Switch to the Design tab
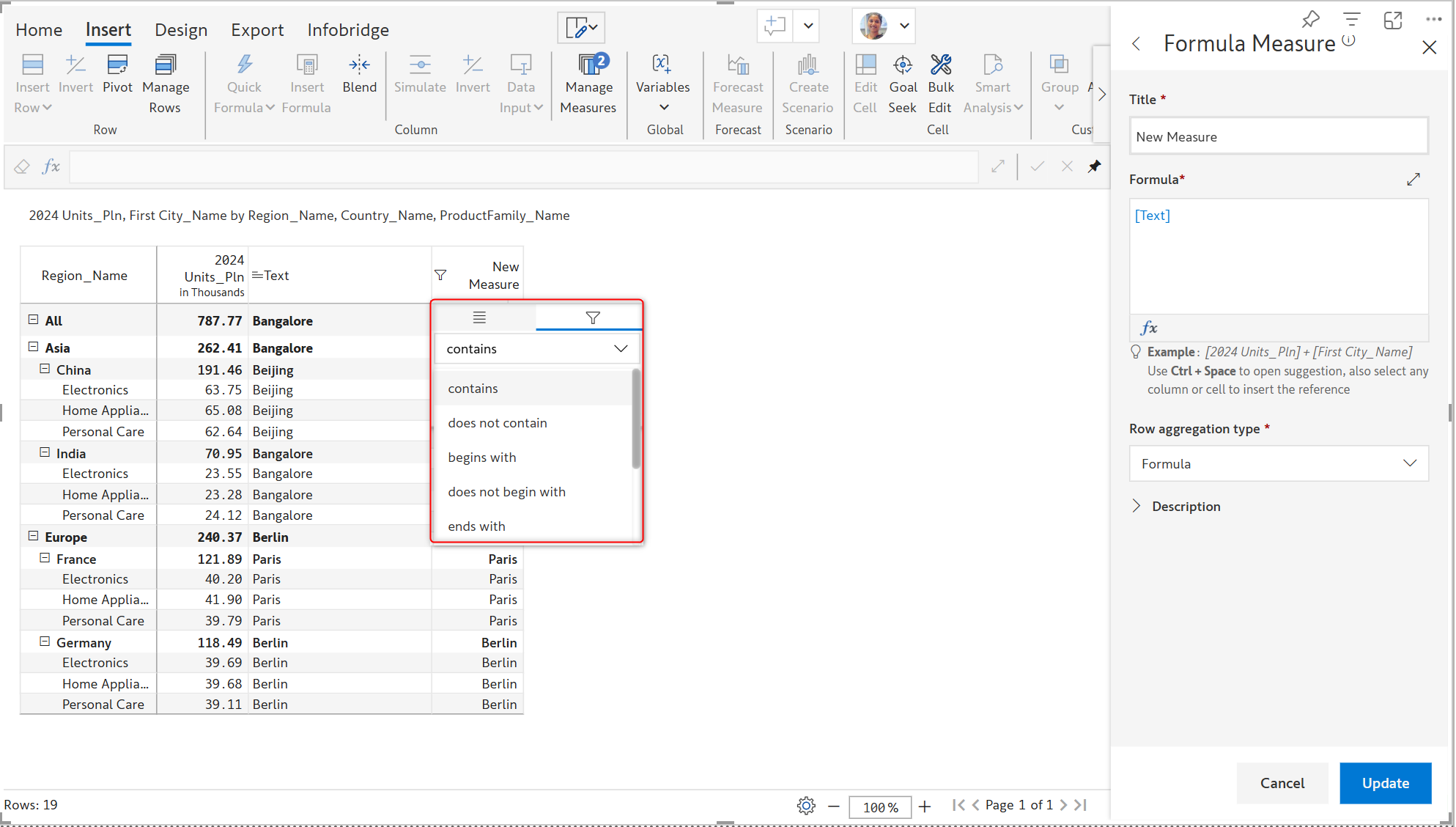Viewport: 1456px width, 827px height. point(181,30)
